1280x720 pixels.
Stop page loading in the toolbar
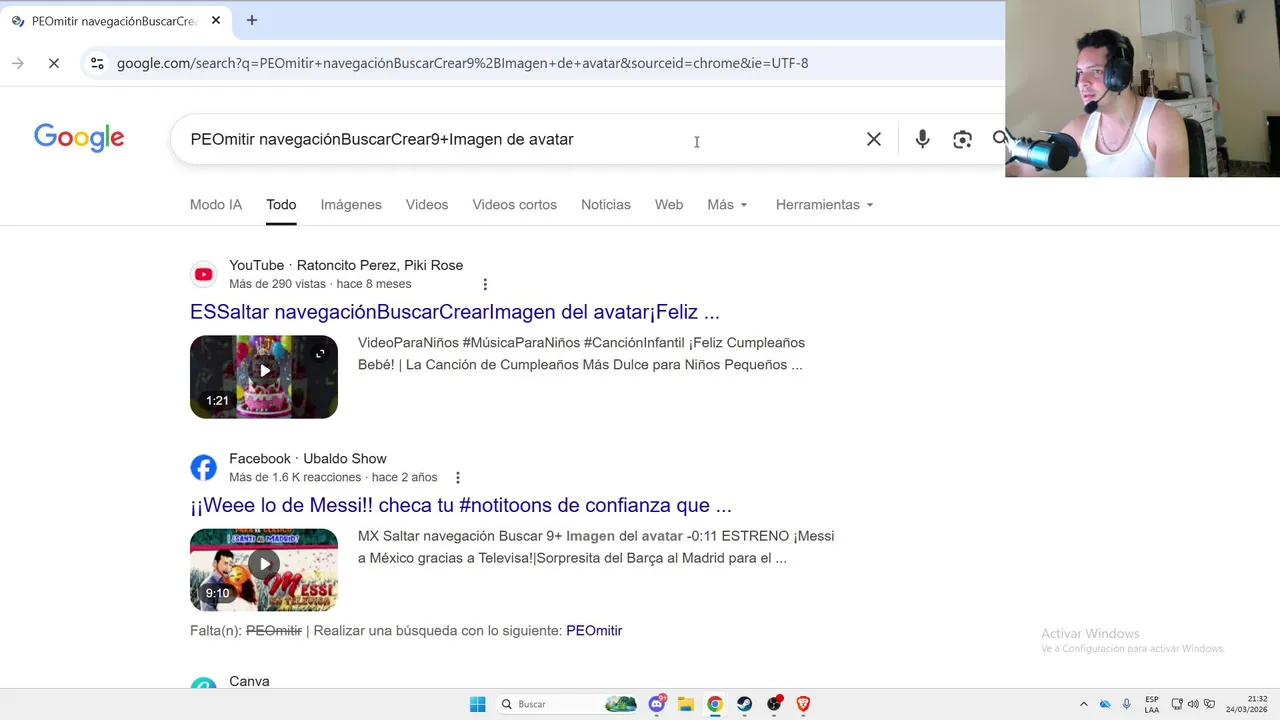pyautogui.click(x=54, y=63)
